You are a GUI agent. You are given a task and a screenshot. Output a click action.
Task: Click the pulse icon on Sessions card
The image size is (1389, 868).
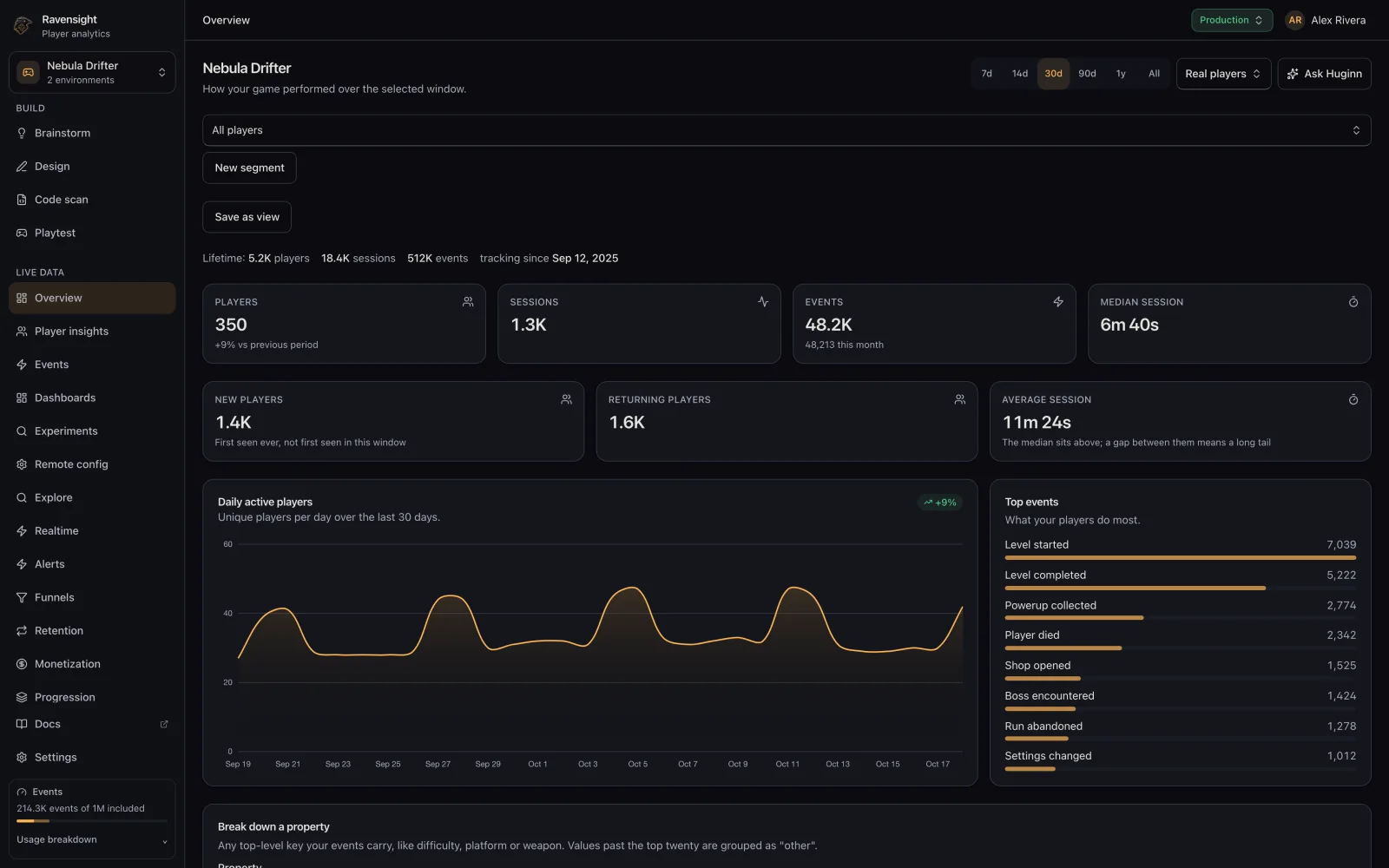coord(763,302)
